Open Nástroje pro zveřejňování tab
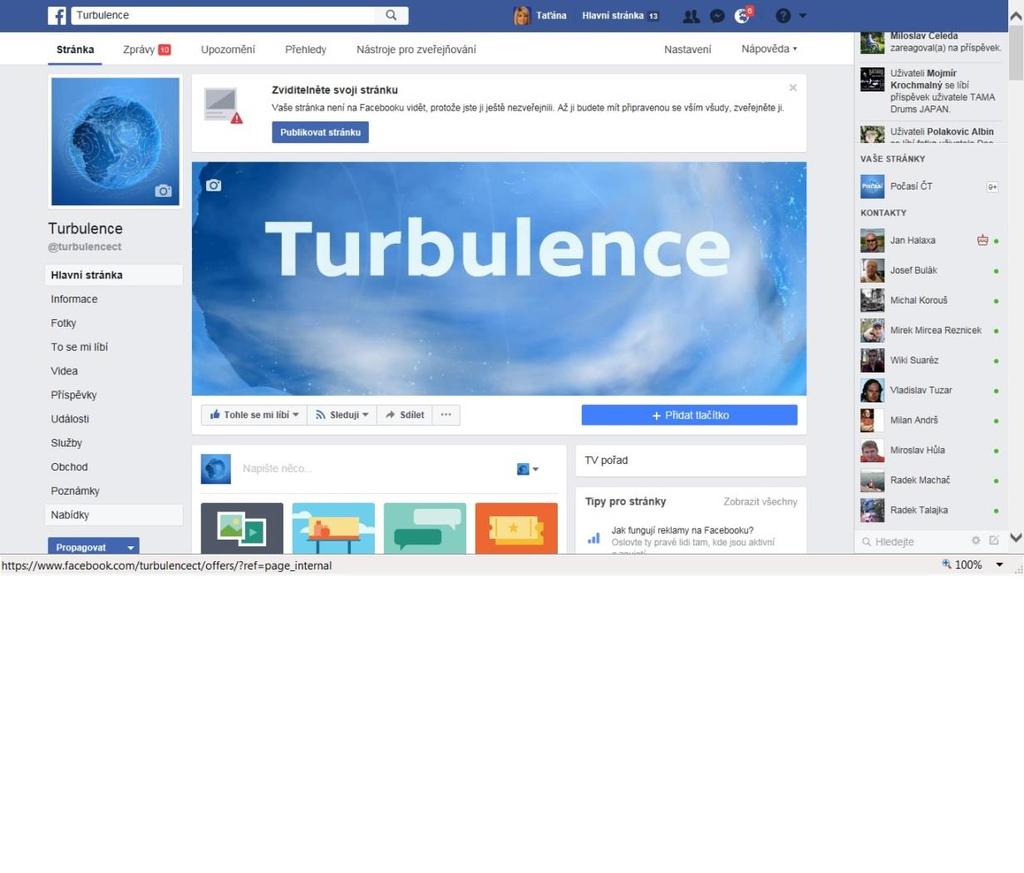This screenshot has height=873, width=1024. pyautogui.click(x=416, y=49)
